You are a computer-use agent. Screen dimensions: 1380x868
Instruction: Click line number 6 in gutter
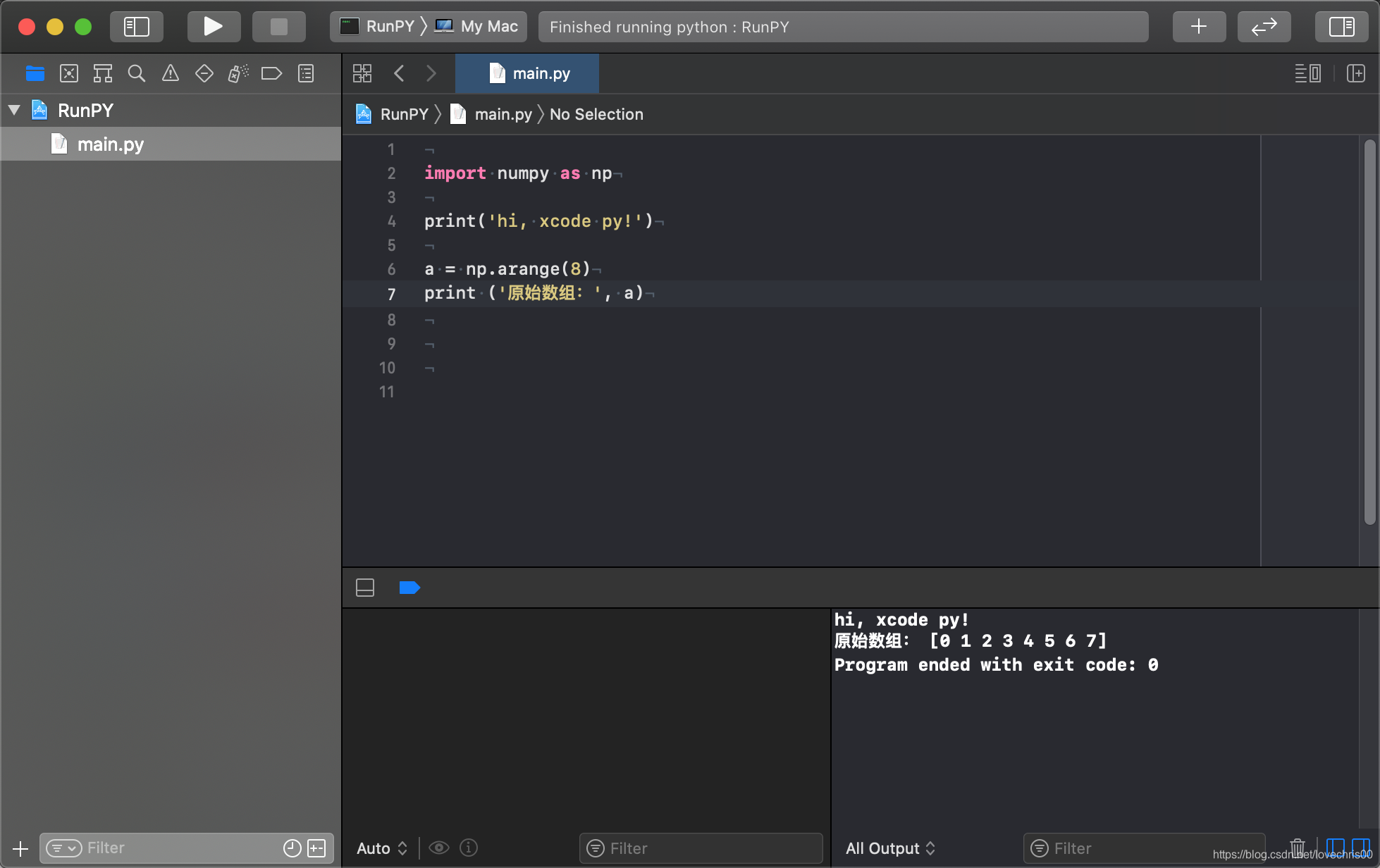click(x=391, y=269)
